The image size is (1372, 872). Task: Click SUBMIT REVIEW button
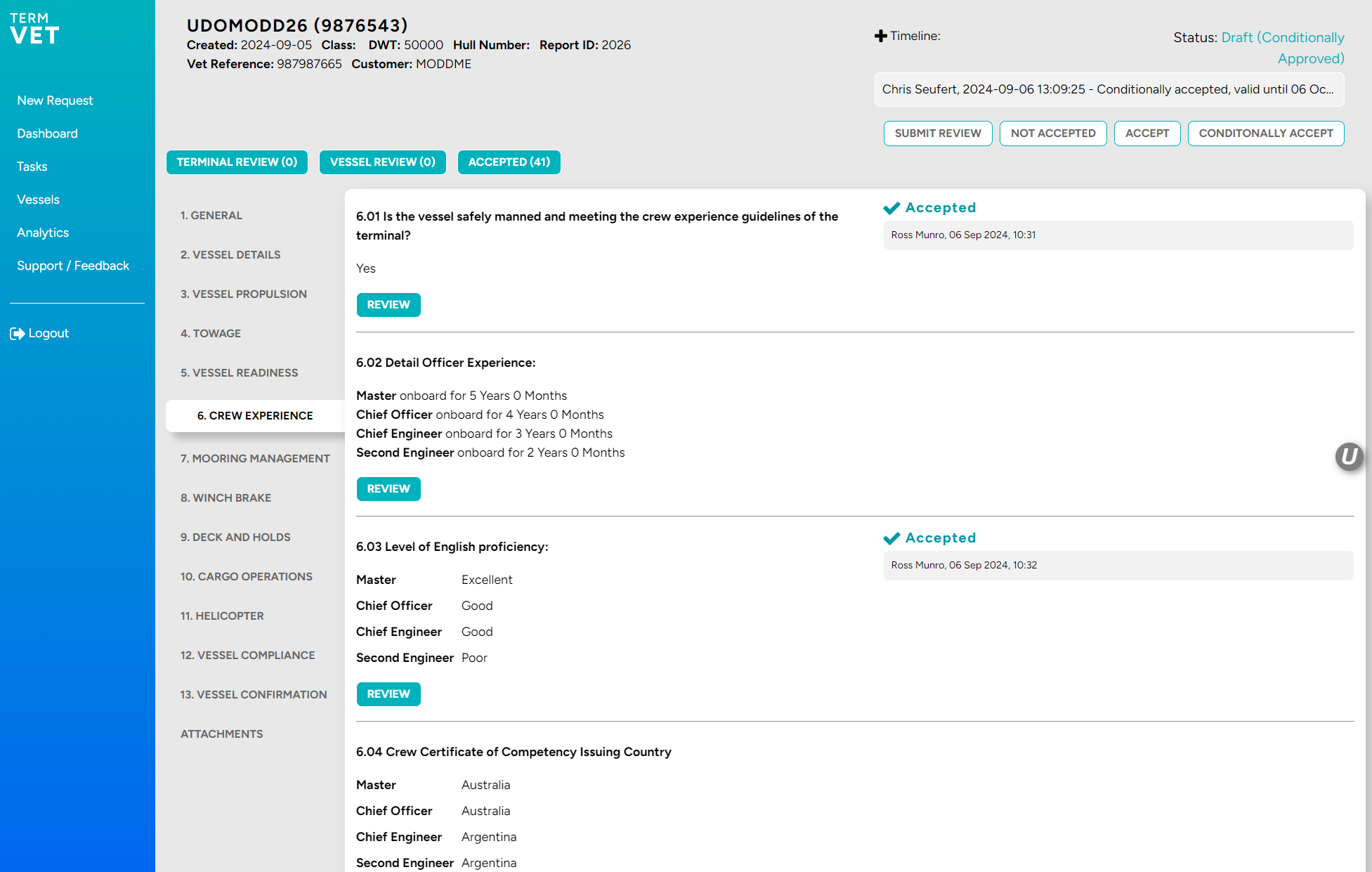pyautogui.click(x=938, y=134)
